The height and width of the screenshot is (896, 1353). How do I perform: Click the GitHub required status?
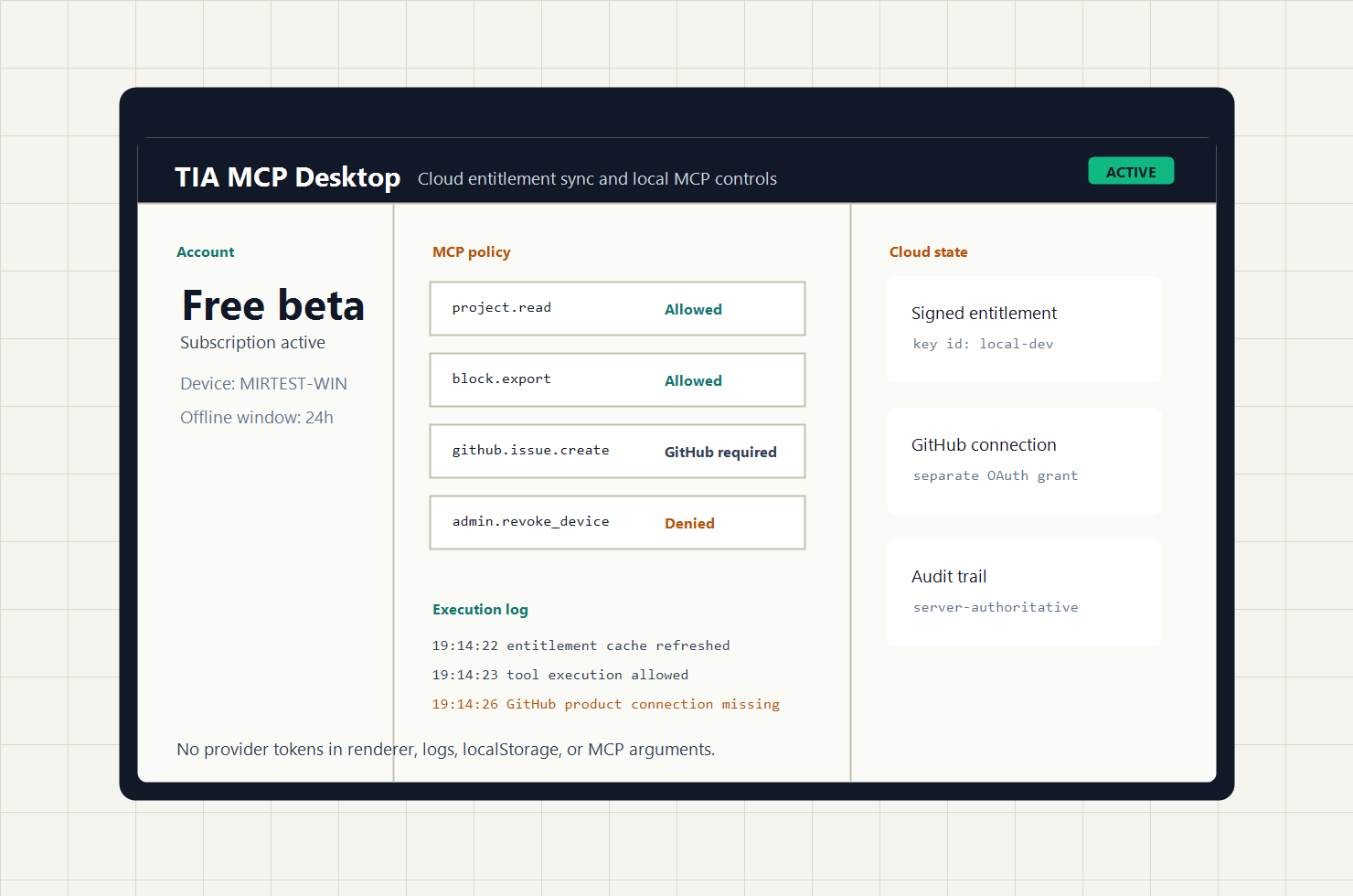[x=720, y=453]
